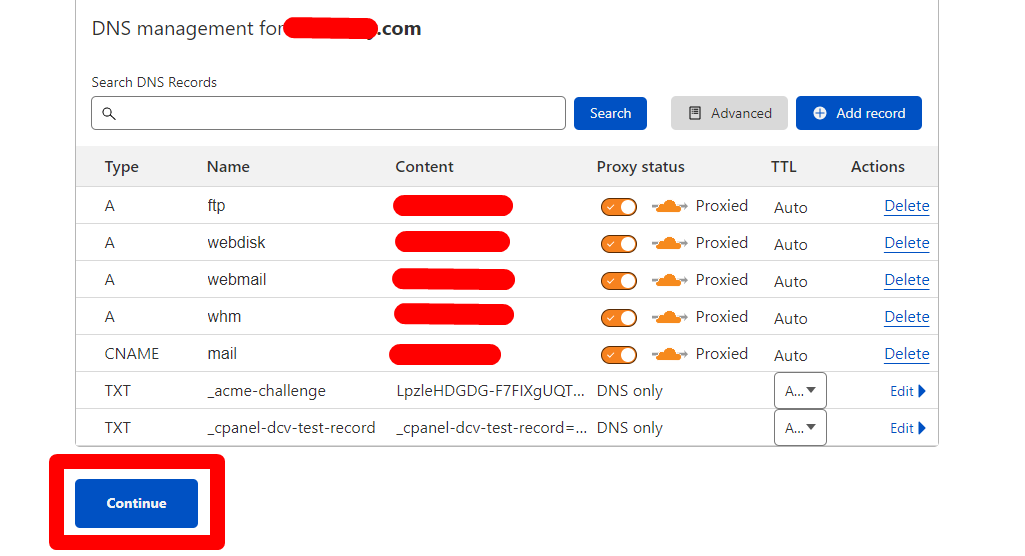The image size is (1025, 556).
Task: Toggle proxy status for ftp record
Action: (619, 207)
